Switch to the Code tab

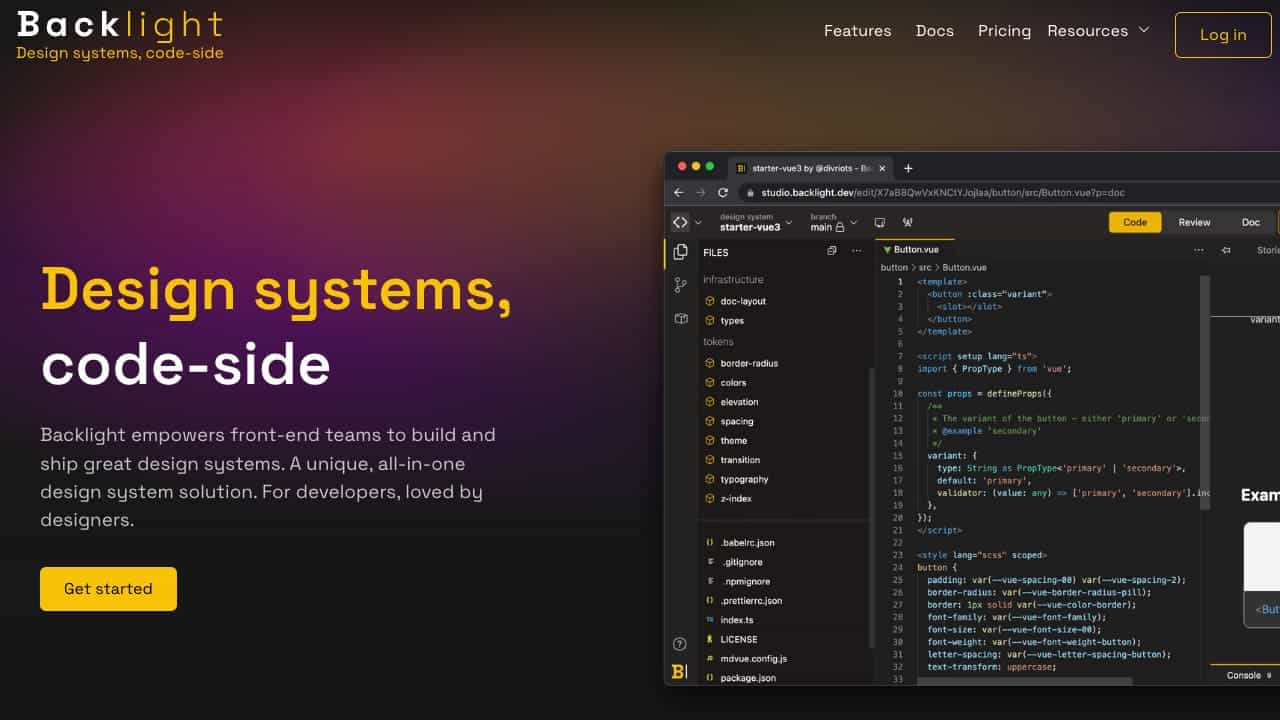coord(1135,222)
